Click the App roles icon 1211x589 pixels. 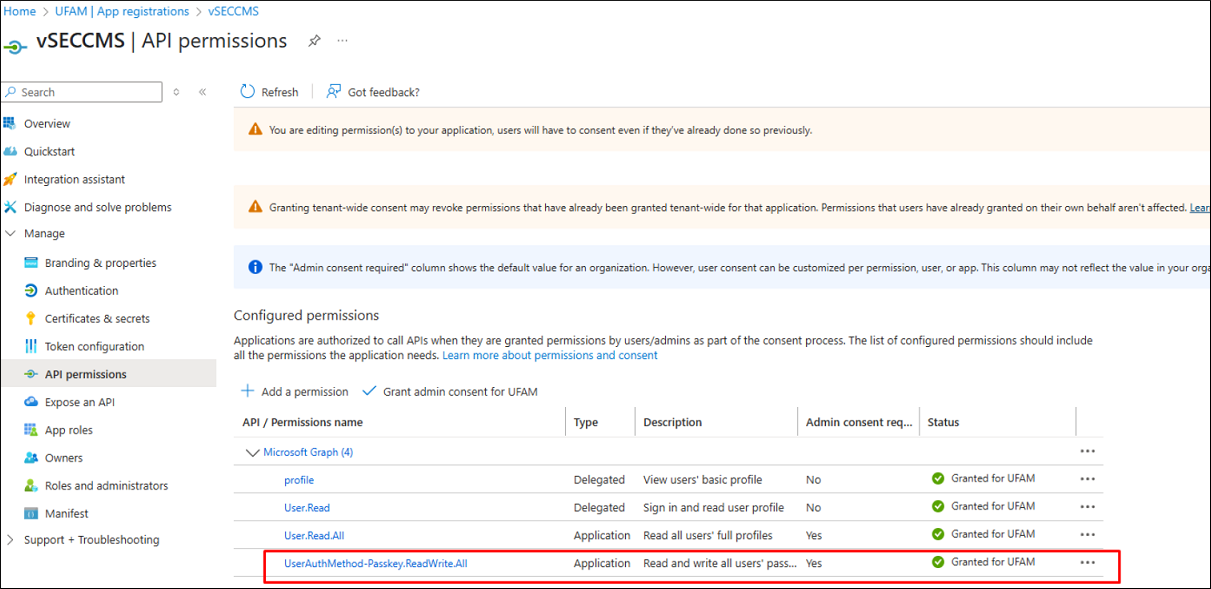tap(31, 430)
